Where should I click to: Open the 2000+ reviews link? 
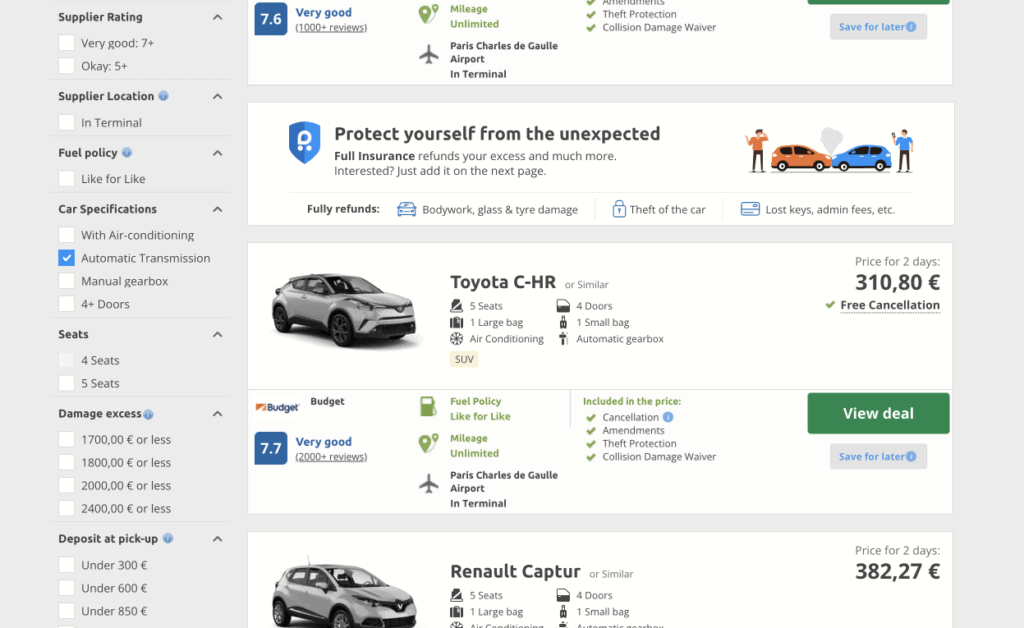pos(331,457)
